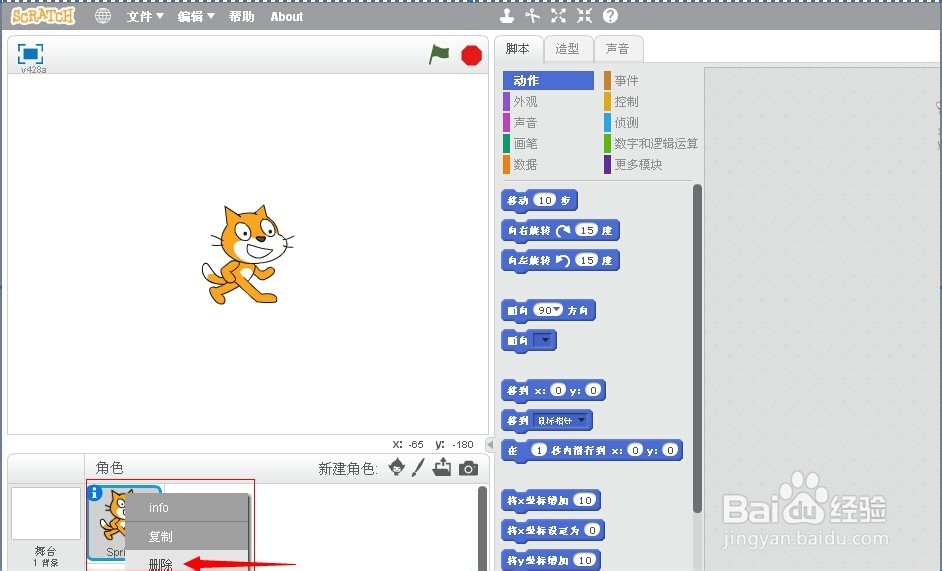The width and height of the screenshot is (942, 571).
Task: Click the green flag to start
Action: 439,55
